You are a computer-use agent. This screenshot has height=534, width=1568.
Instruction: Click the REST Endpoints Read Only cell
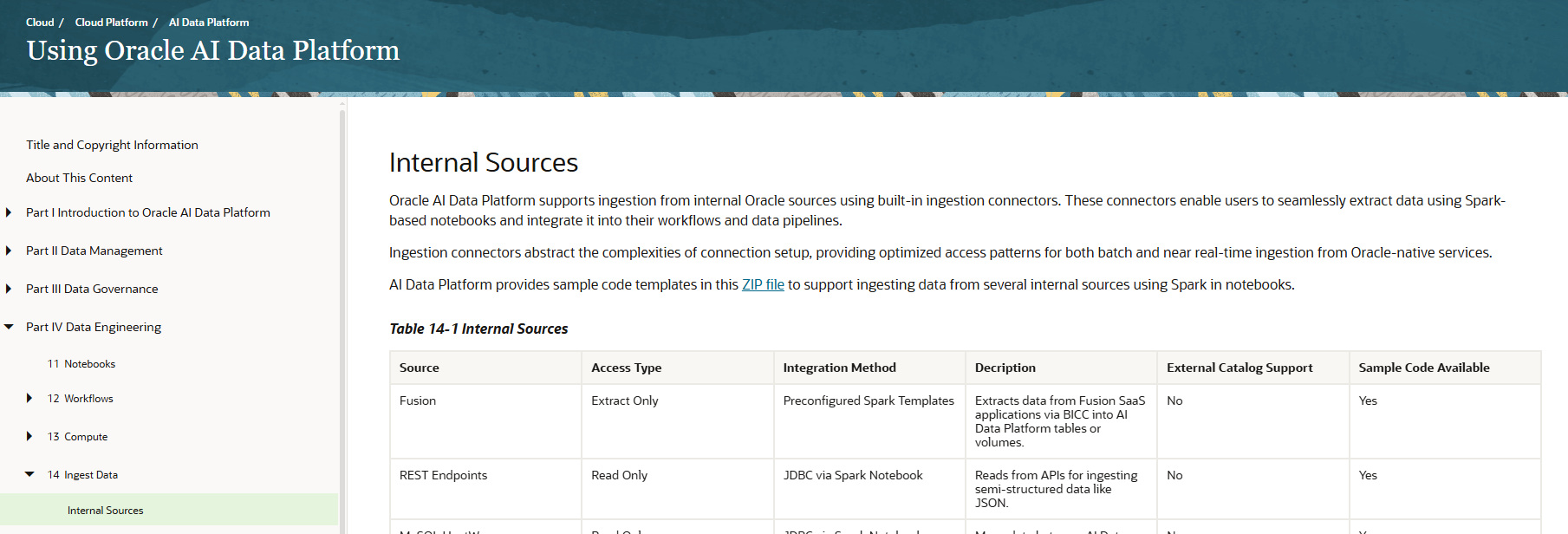click(x=678, y=489)
